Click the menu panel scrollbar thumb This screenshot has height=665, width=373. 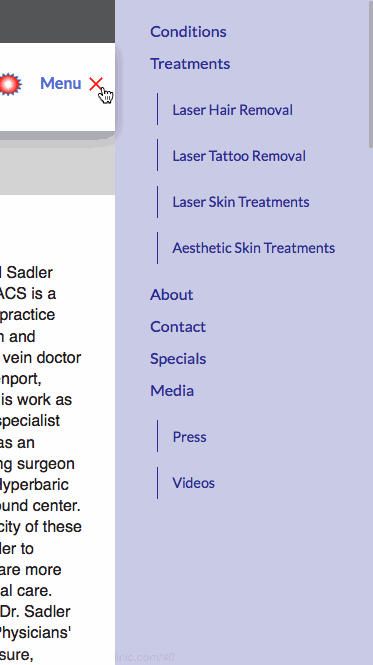click(371, 74)
